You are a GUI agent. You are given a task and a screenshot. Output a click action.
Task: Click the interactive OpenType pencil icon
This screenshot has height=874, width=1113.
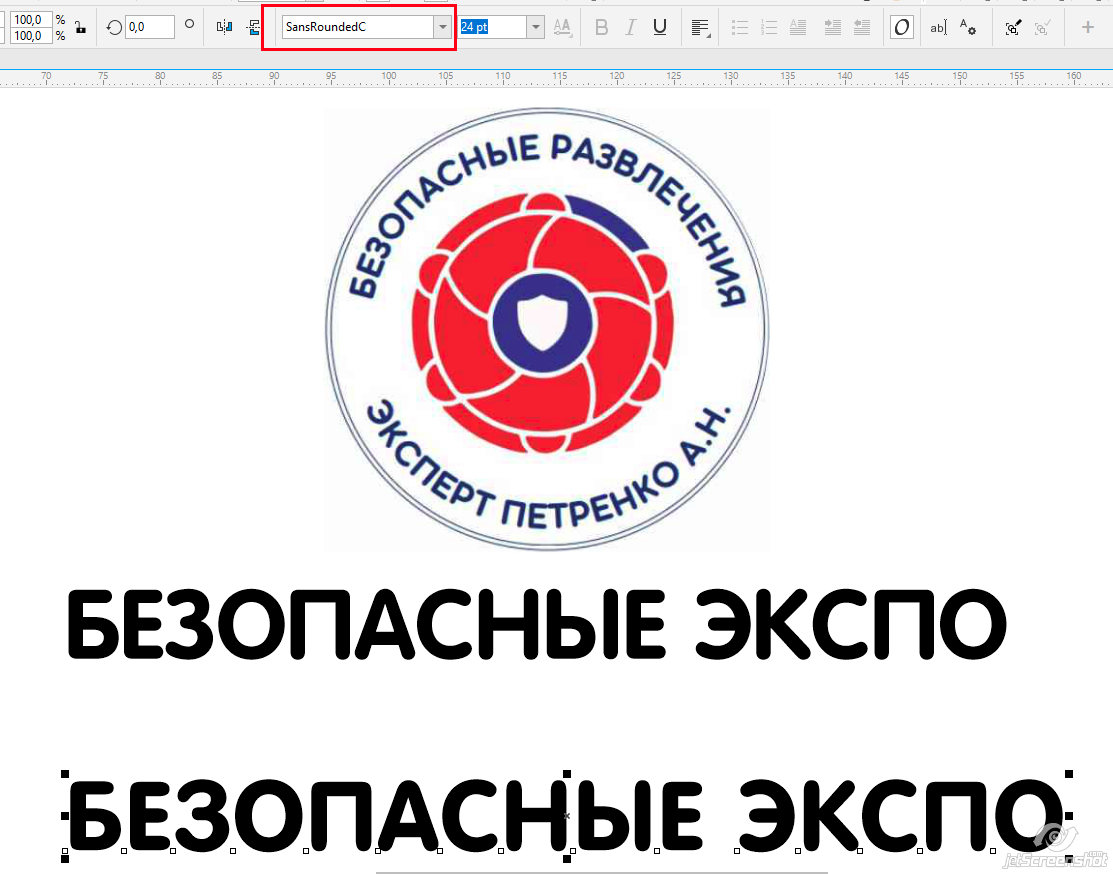click(x=1013, y=27)
